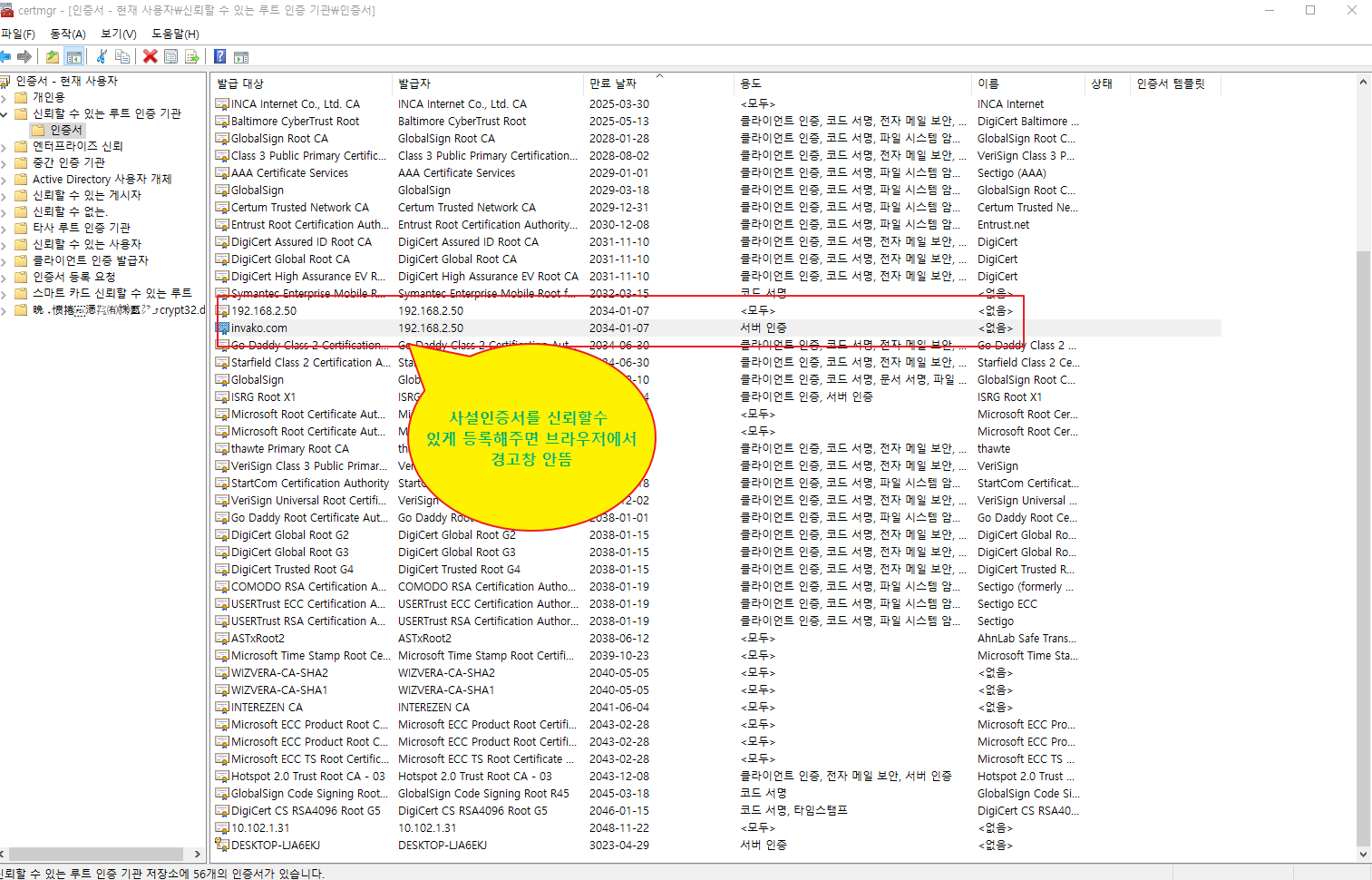Click the export list toolbar icon
The width and height of the screenshot is (1372, 880).
click(x=191, y=56)
